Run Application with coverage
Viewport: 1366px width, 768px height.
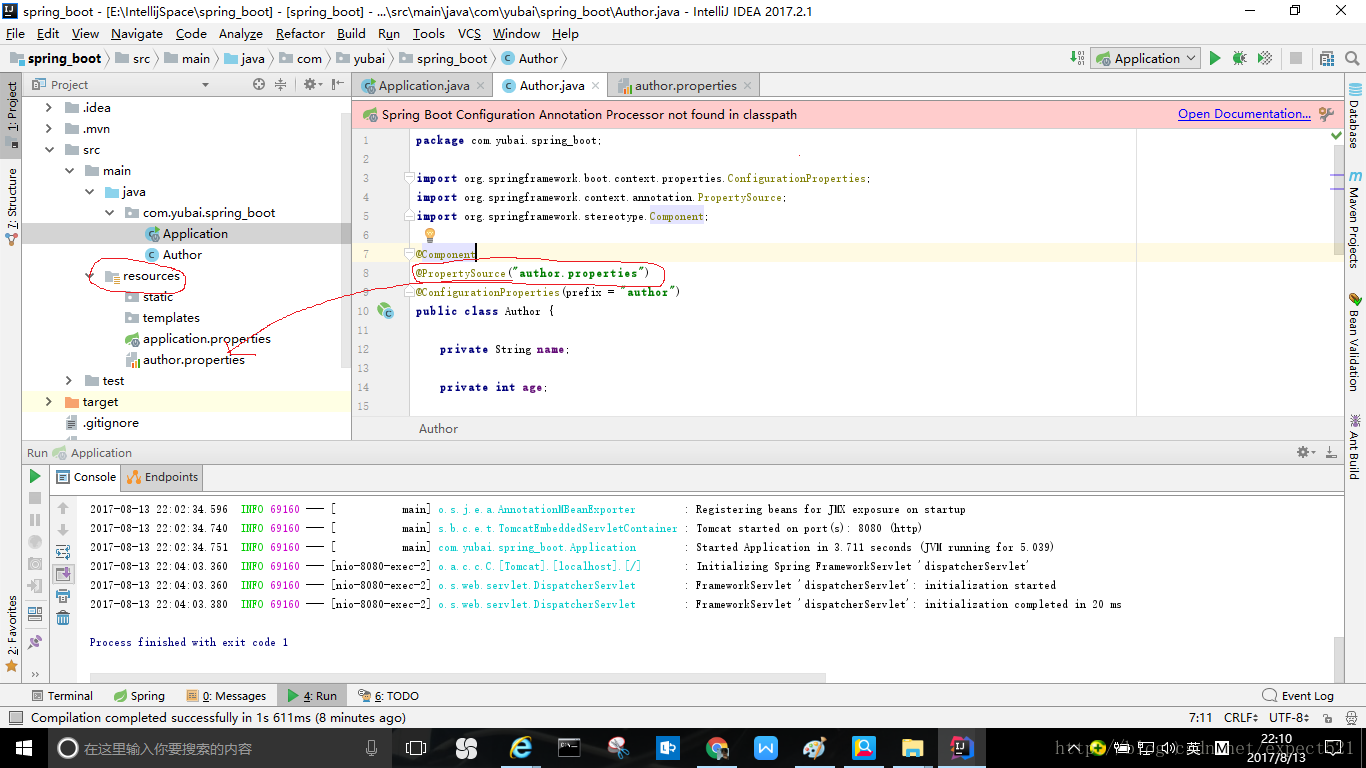click(1265, 58)
